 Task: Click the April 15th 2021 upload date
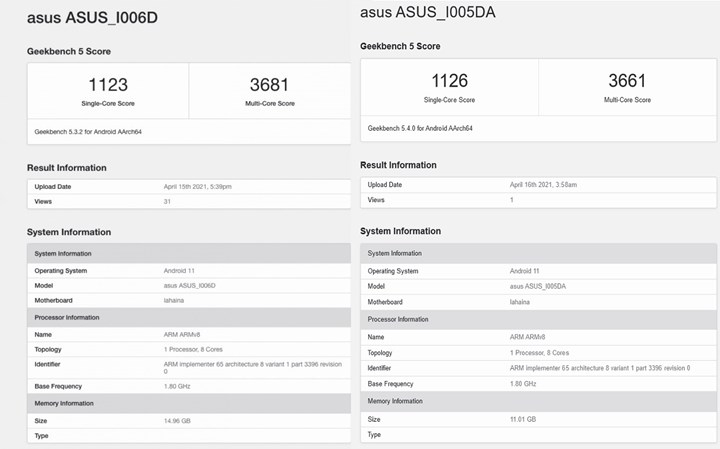(x=199, y=187)
